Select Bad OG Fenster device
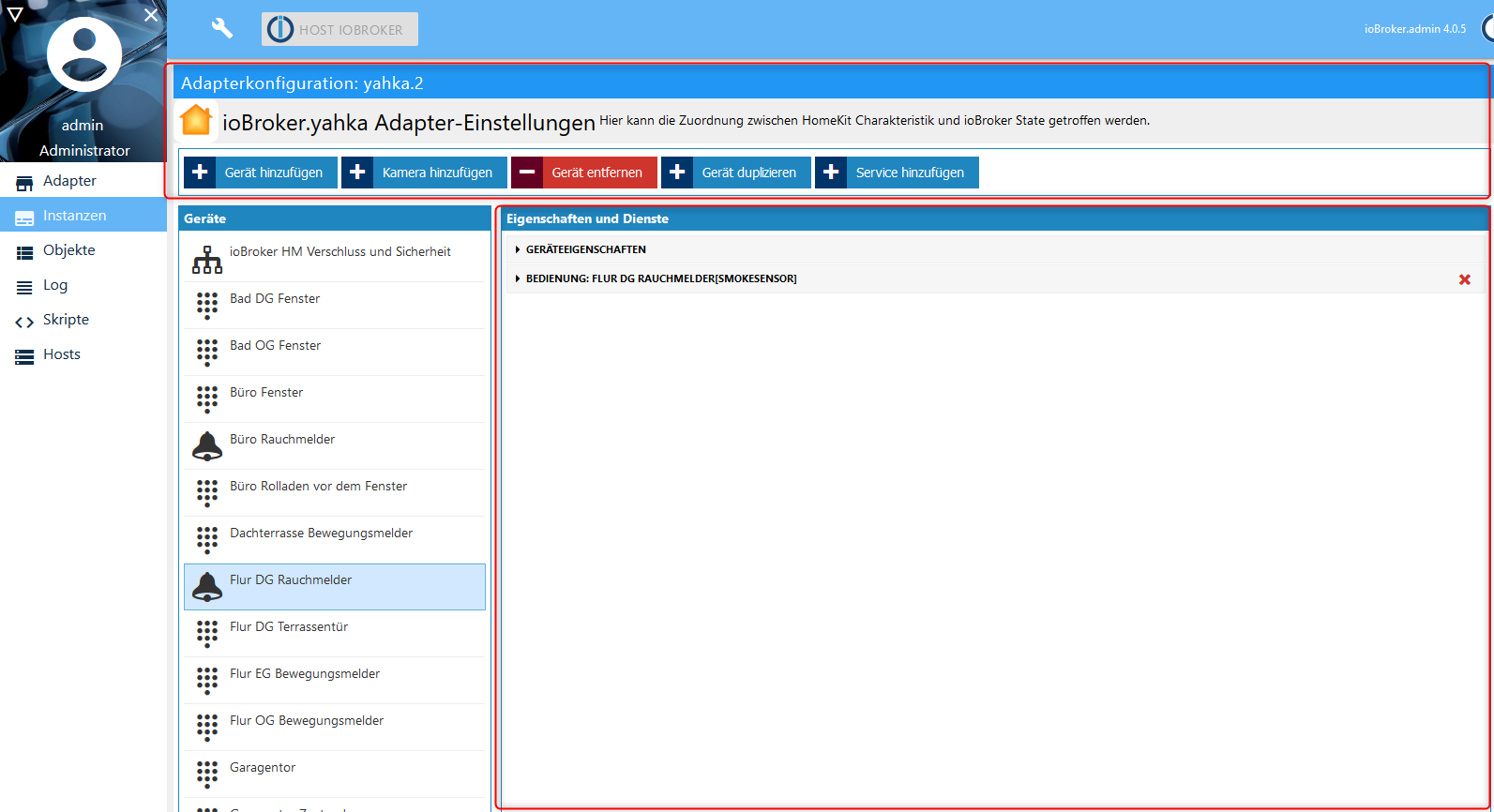 click(x=335, y=352)
